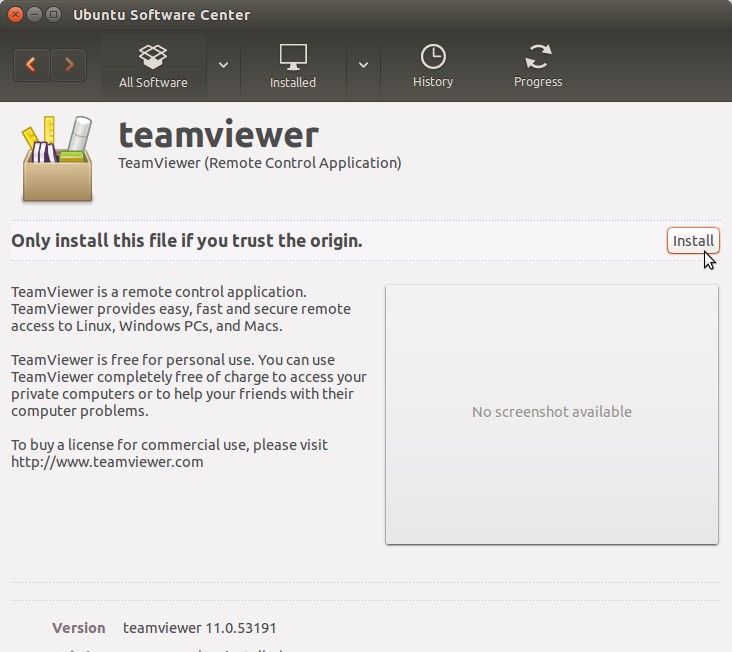Click the Version label
732x652 pixels.
click(x=78, y=628)
